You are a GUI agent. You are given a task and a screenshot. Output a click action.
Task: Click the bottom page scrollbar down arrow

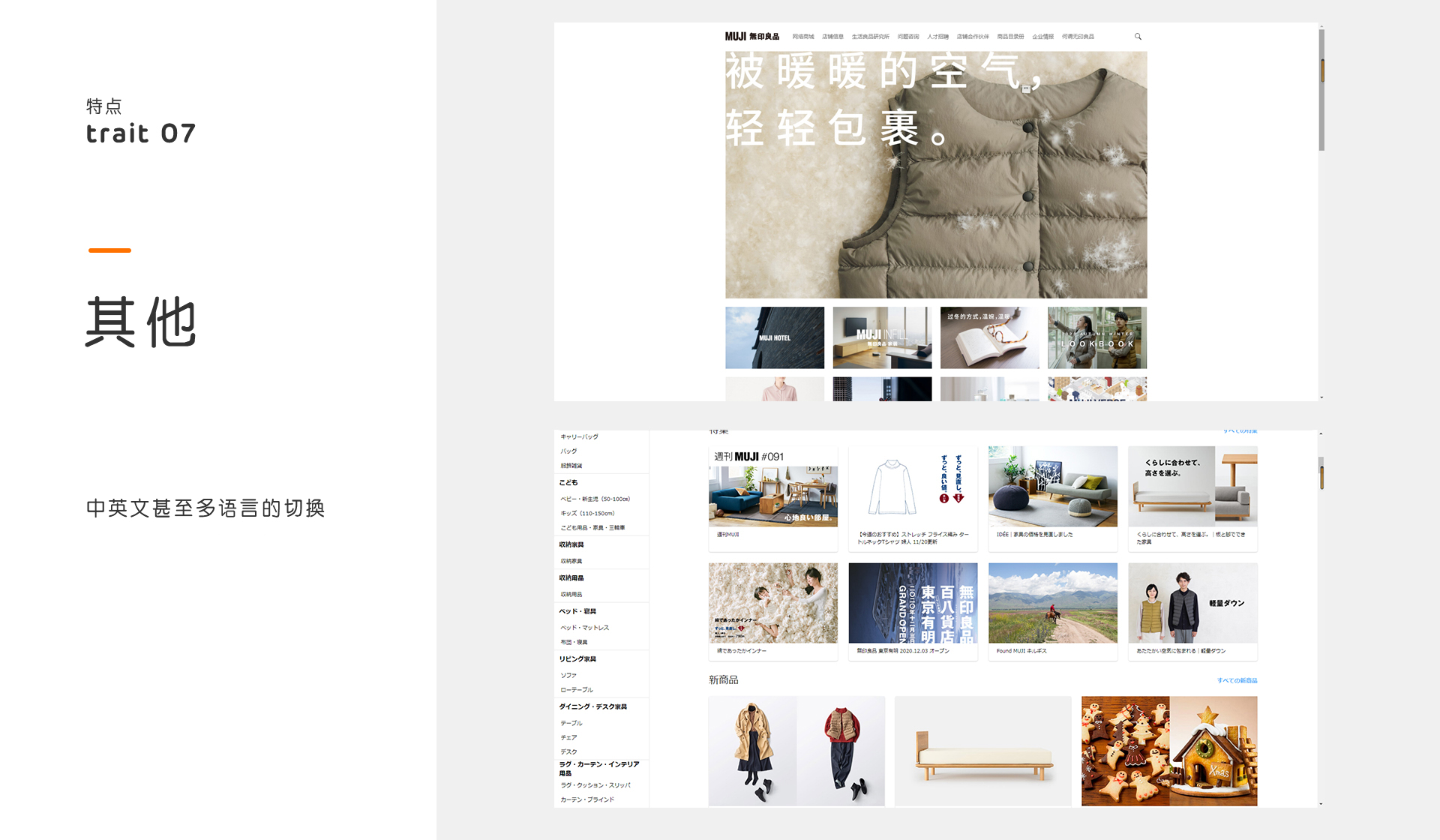[x=1321, y=804]
